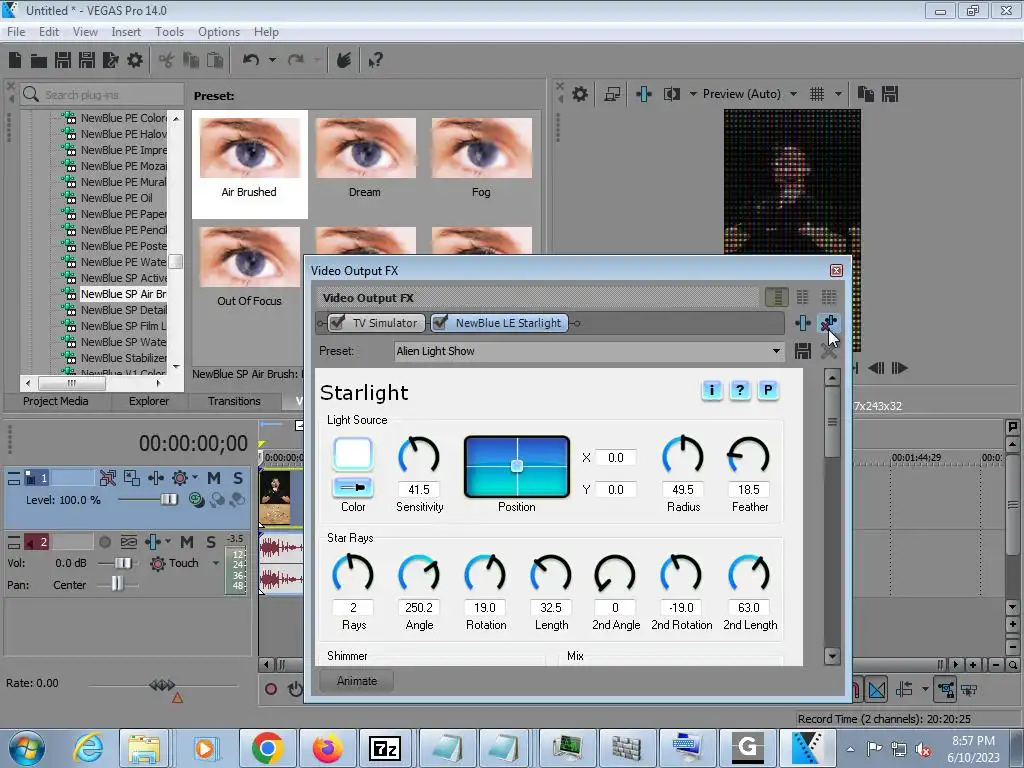Expand the Undo history dropdown arrow
Screen dimensions: 1024x768
tap(272, 60)
